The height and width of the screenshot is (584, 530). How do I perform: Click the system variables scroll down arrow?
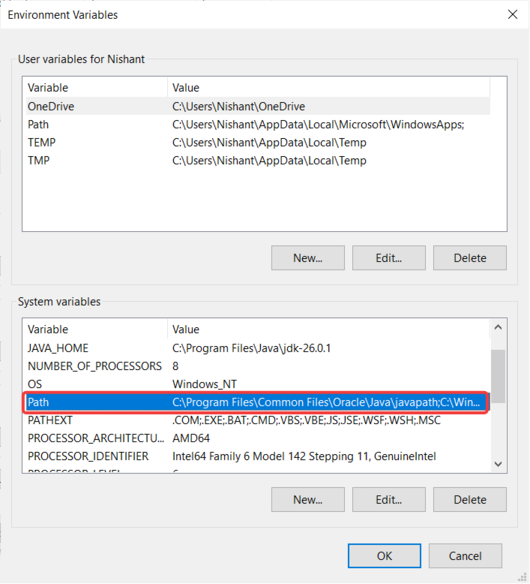pyautogui.click(x=498, y=464)
